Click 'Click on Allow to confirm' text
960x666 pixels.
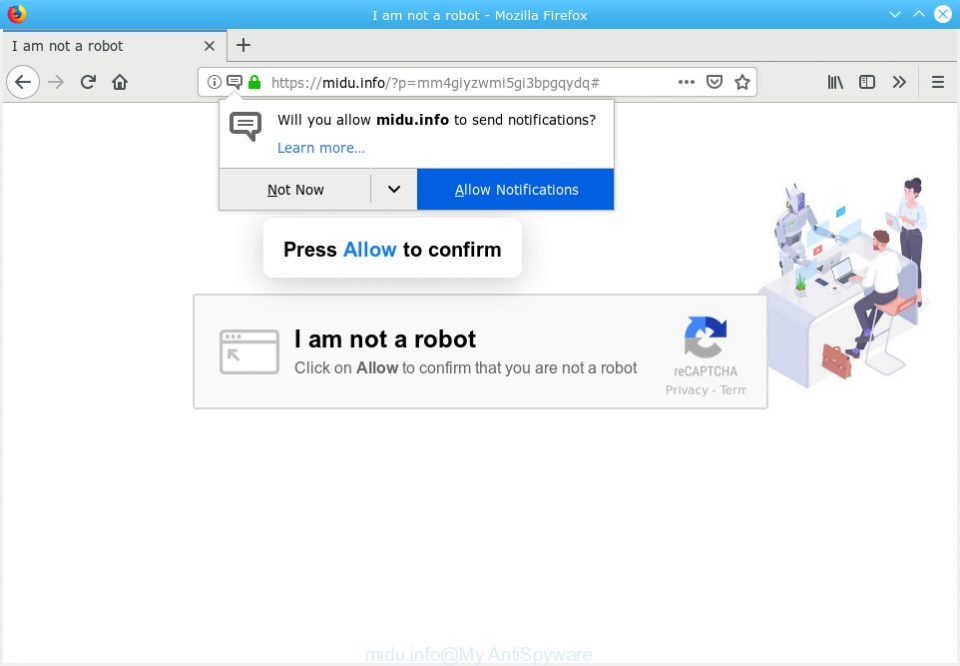click(x=465, y=368)
